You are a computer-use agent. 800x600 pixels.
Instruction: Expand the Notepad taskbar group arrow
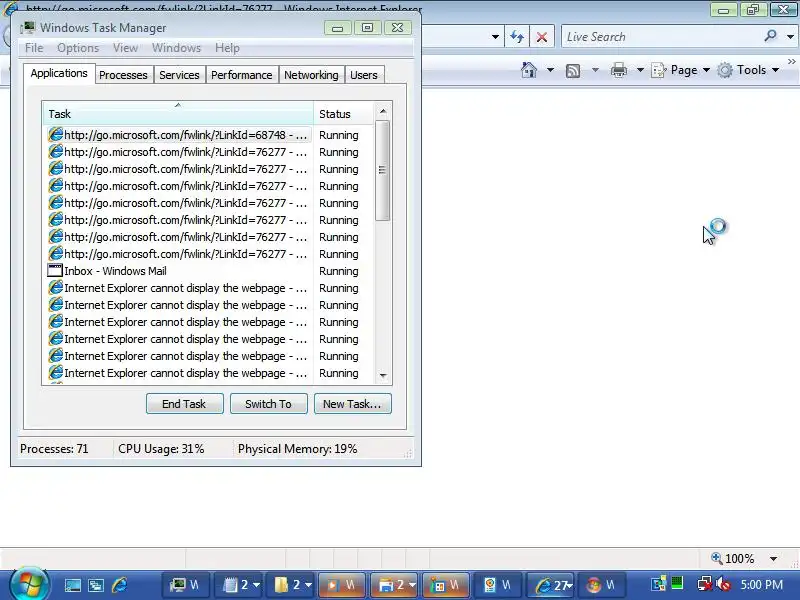256,585
